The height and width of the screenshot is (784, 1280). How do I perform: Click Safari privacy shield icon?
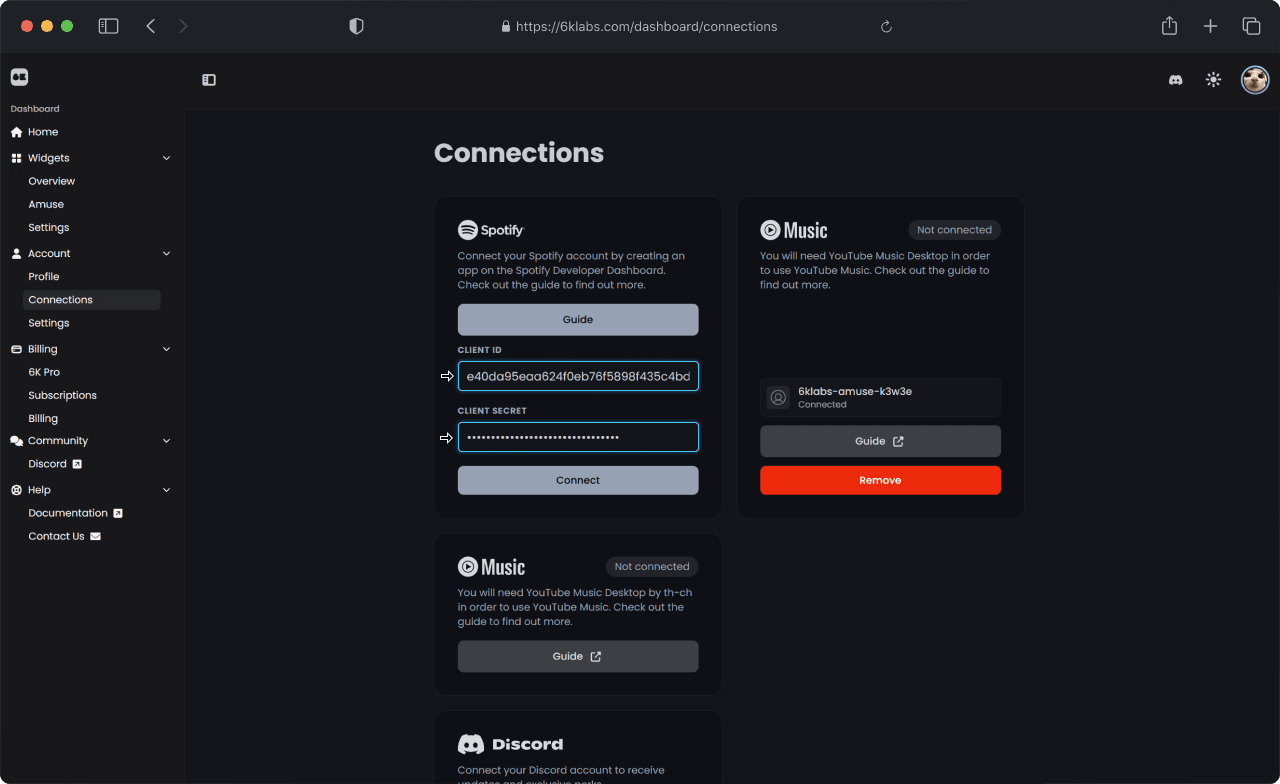coord(356,27)
